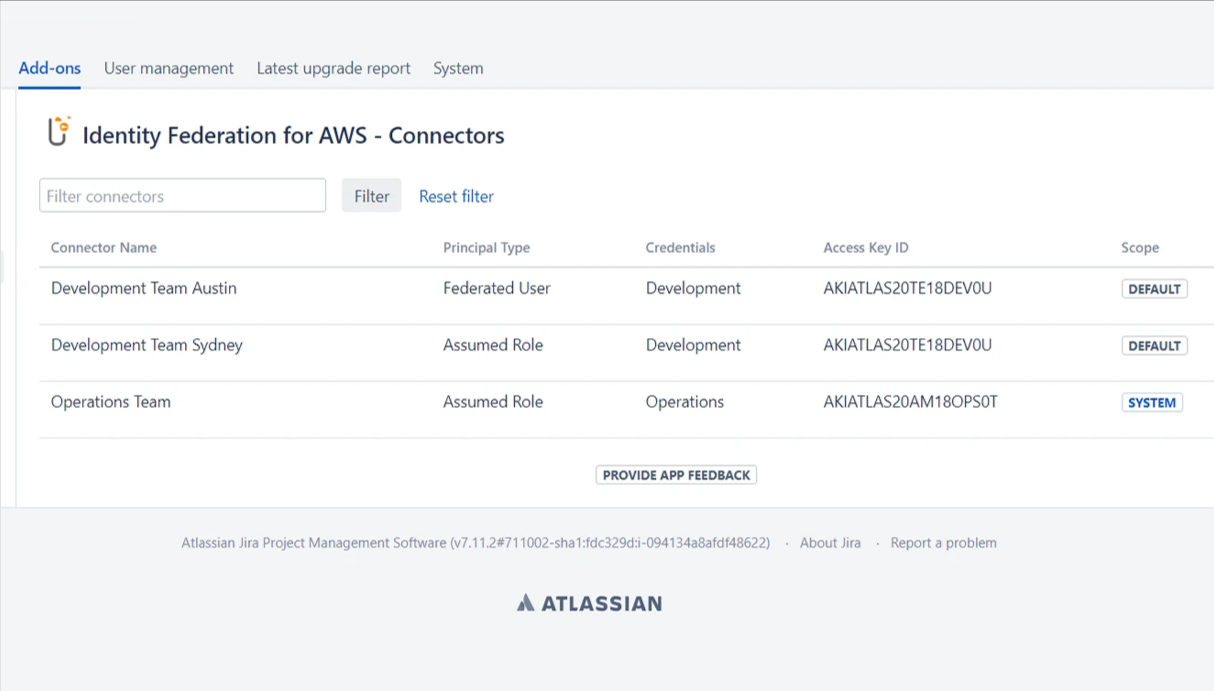Click the Atlassian logo in footer

pyautogui.click(x=589, y=603)
